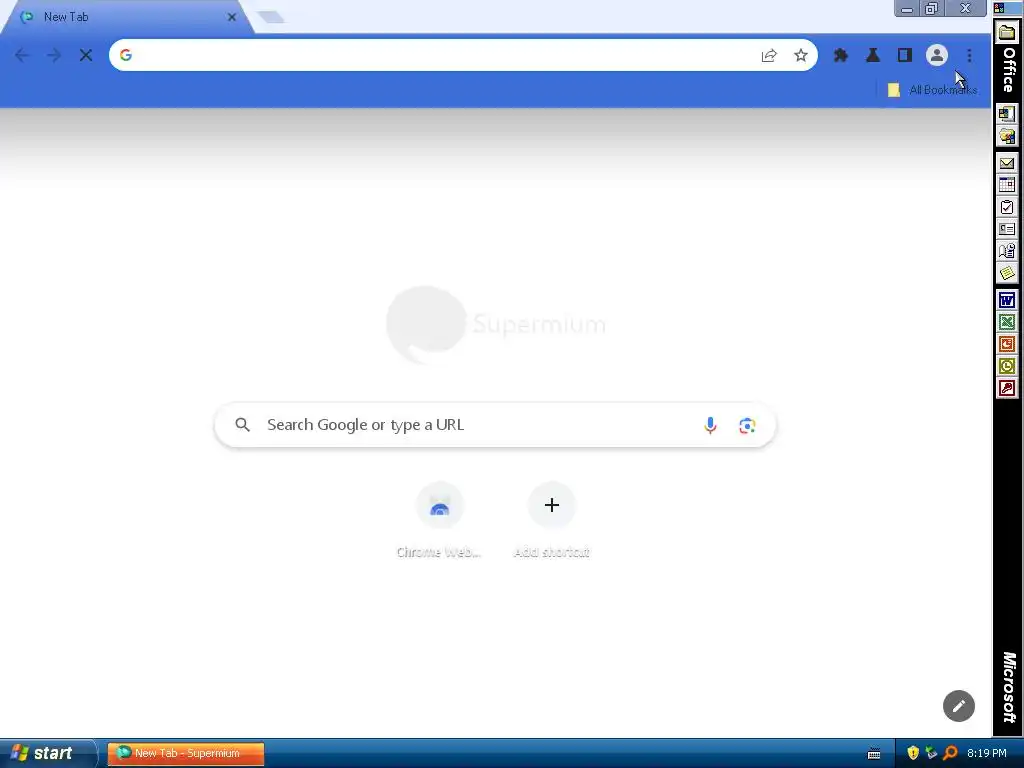1024x768 pixels.
Task: Select New Tab - Supermium taskbar button
Action: 186,753
